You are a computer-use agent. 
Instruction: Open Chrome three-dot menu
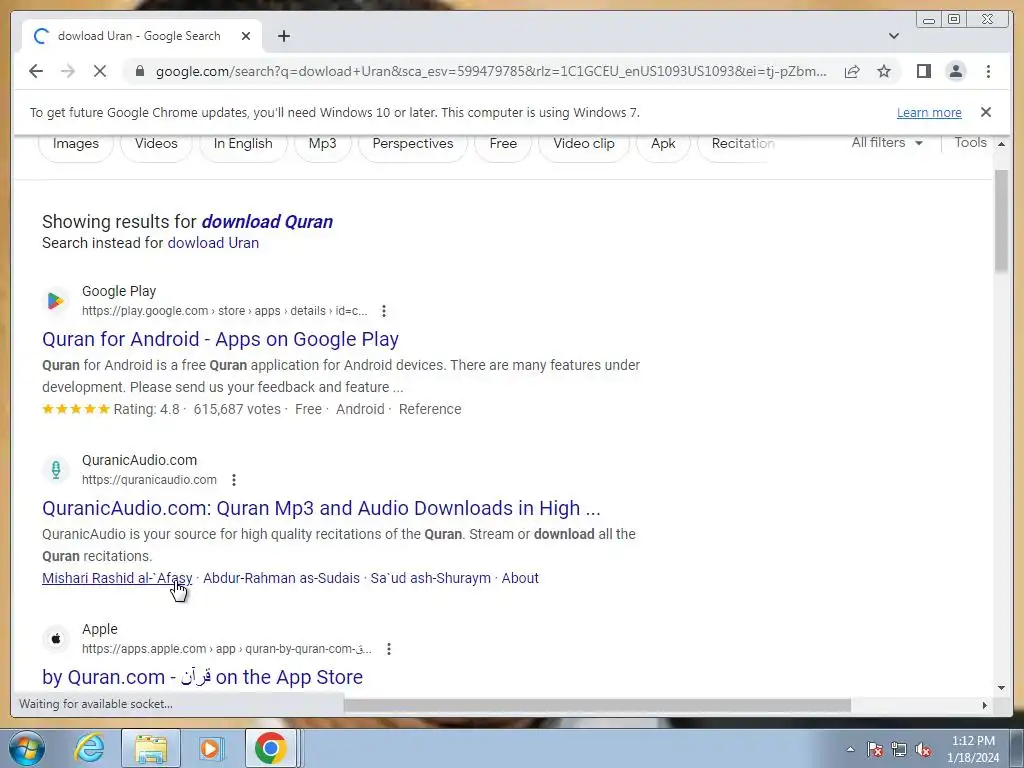(988, 71)
